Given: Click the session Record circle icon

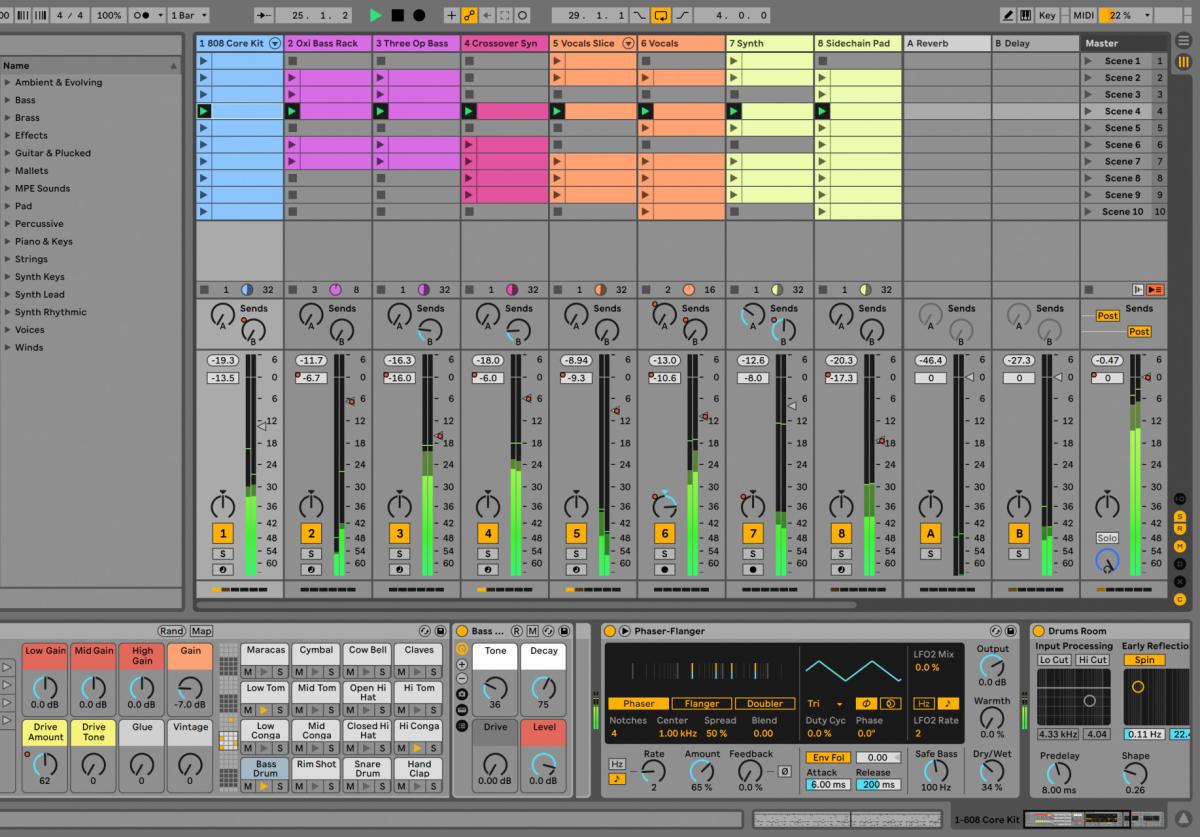Looking at the screenshot, I should pyautogui.click(x=418, y=15).
